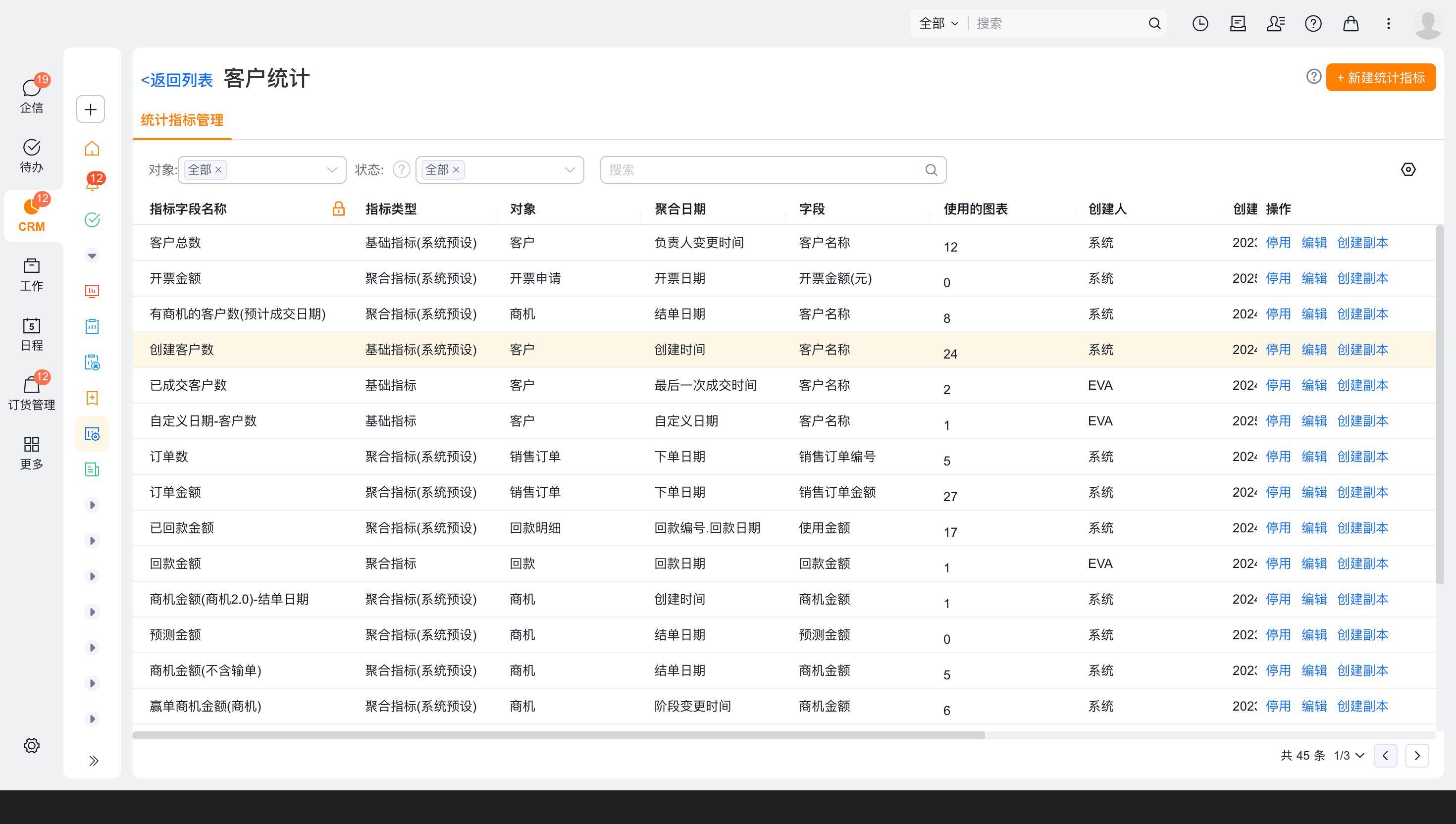This screenshot has height=824, width=1456.
Task: Click the horizontal scrollbar below the table
Action: [x=559, y=735]
